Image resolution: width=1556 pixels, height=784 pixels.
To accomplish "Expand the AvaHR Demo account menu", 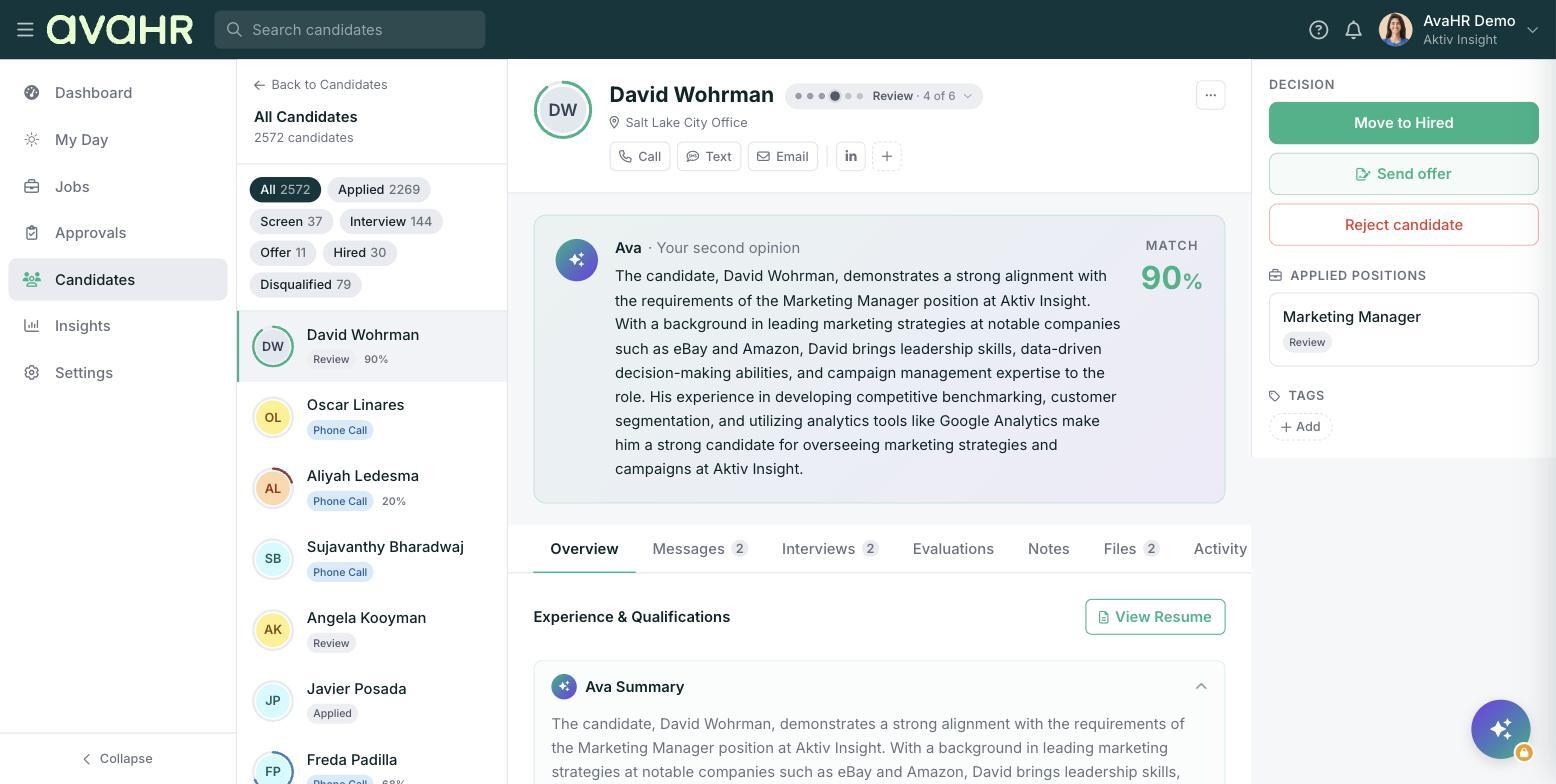I will coord(1532,30).
